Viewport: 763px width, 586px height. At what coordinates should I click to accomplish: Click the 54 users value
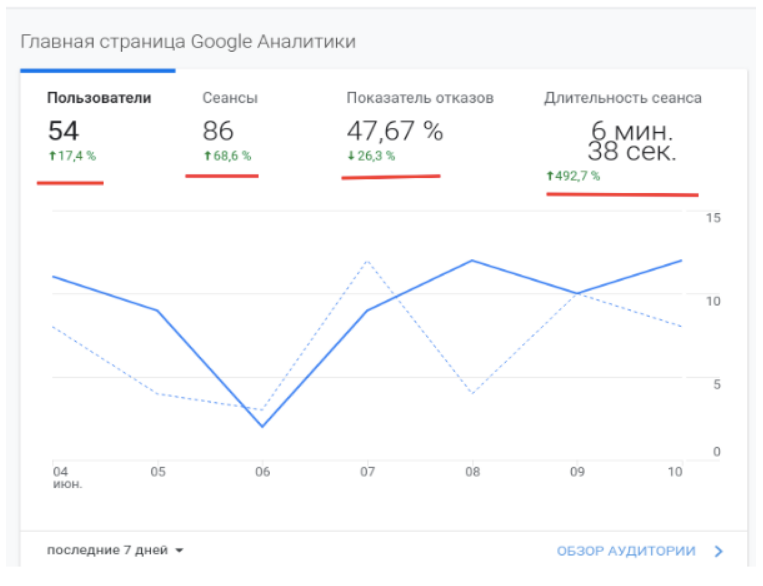point(63,131)
